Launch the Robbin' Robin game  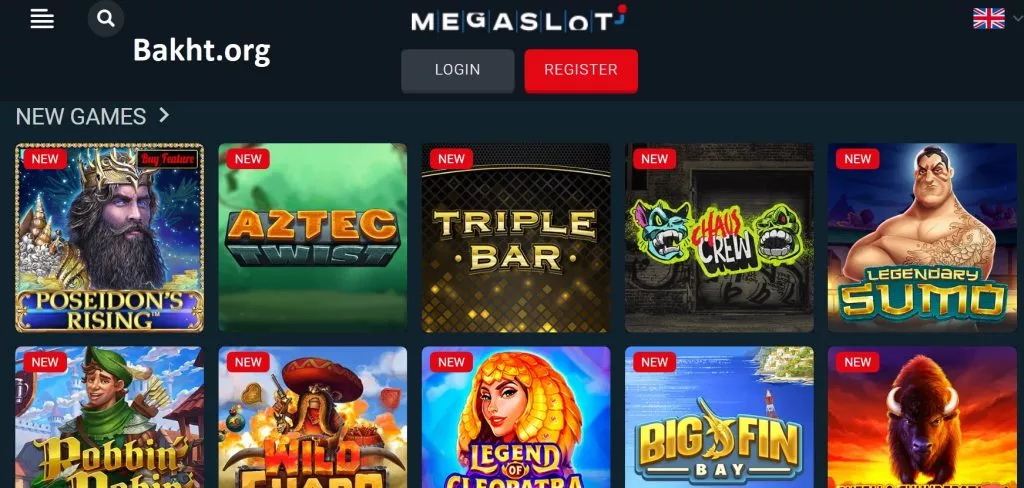point(110,417)
